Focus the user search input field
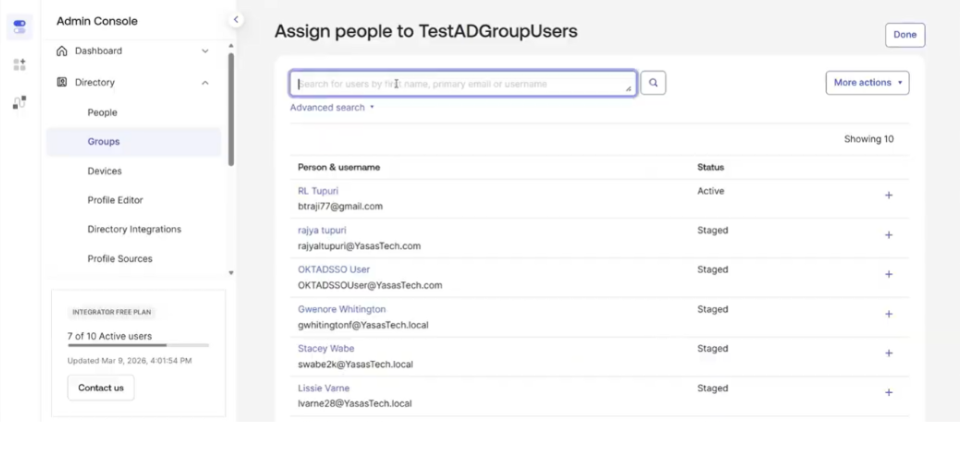960x455 pixels. (x=462, y=84)
